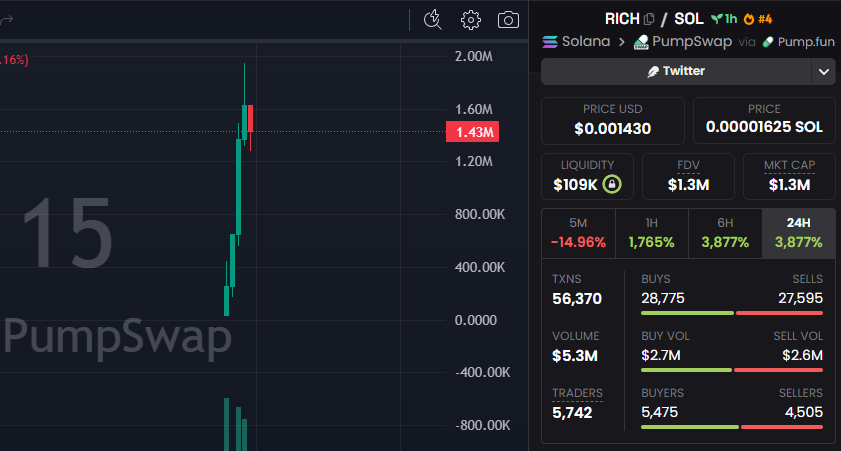Click the 2.00M price axis label
The height and width of the screenshot is (451, 841).
click(x=474, y=56)
